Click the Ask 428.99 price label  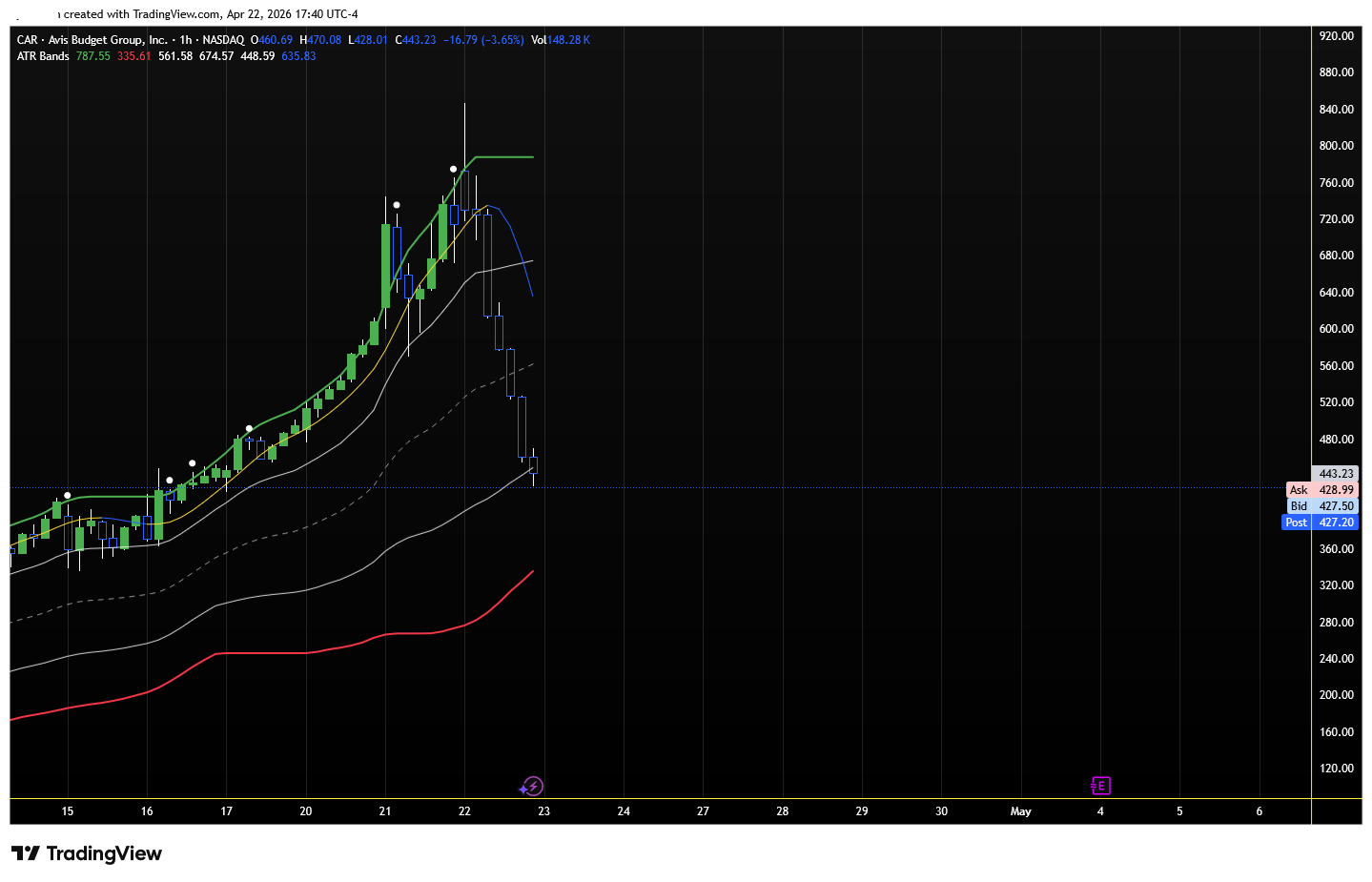point(1321,490)
